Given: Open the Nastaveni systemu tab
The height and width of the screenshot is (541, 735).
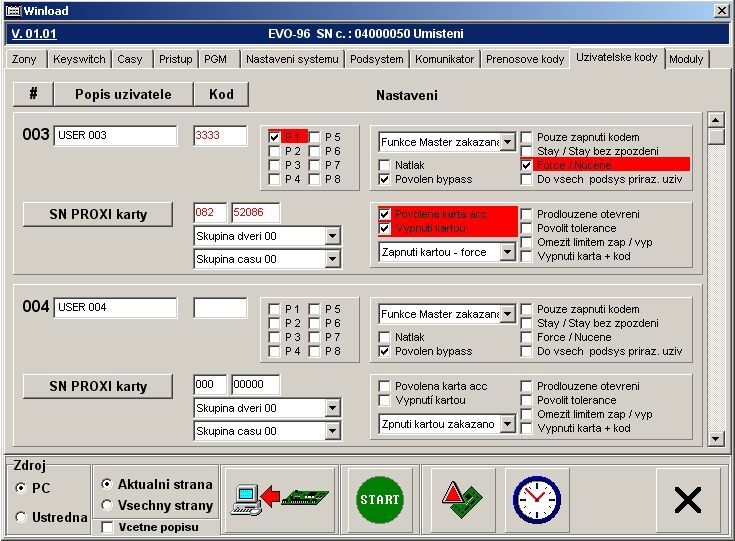Looking at the screenshot, I should click(x=292, y=60).
